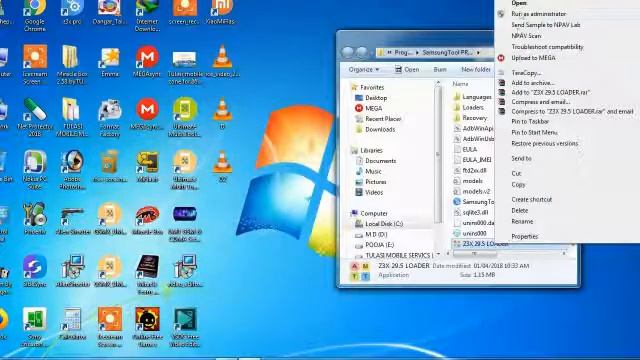640x360 pixels.
Task: Select Net Protector 2018 desktop icon
Action: click(35, 118)
